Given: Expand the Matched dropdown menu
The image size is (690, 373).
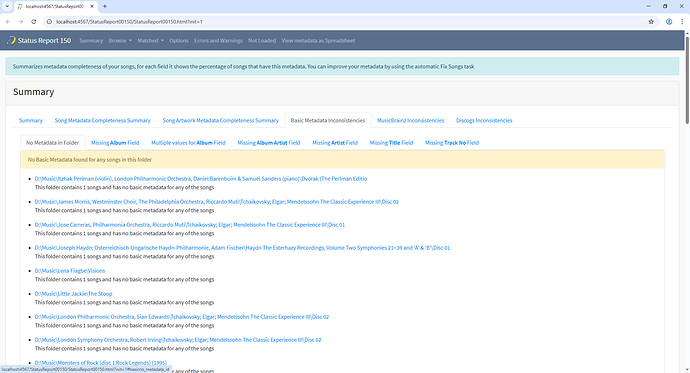Looking at the screenshot, I should point(150,40).
